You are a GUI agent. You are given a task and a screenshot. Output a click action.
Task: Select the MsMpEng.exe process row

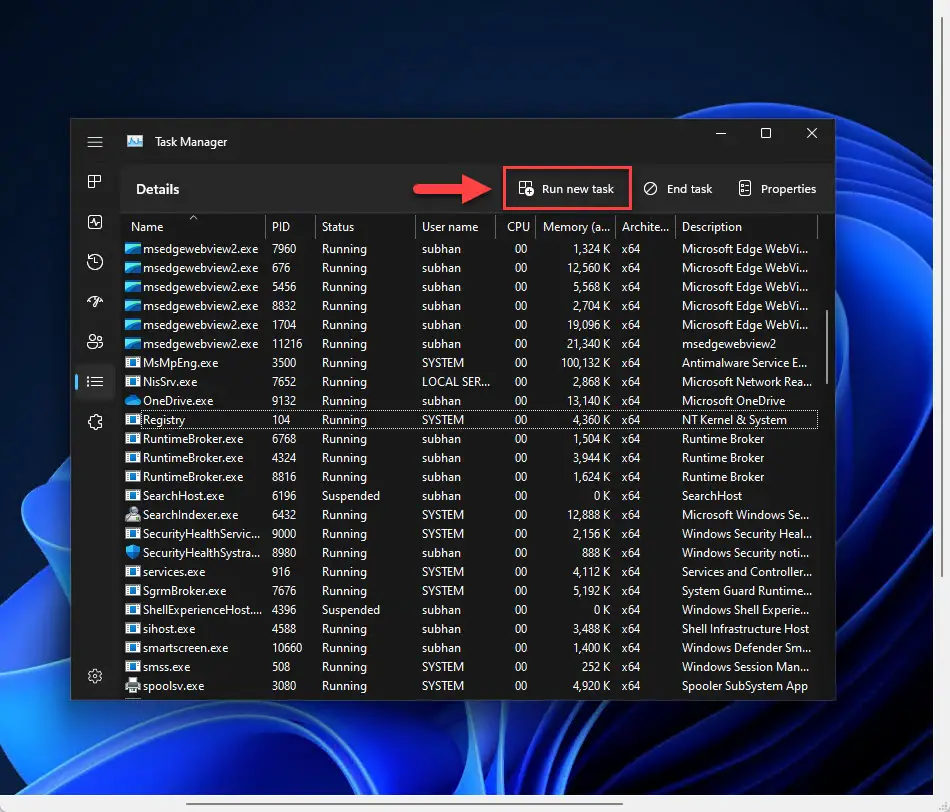coord(180,363)
